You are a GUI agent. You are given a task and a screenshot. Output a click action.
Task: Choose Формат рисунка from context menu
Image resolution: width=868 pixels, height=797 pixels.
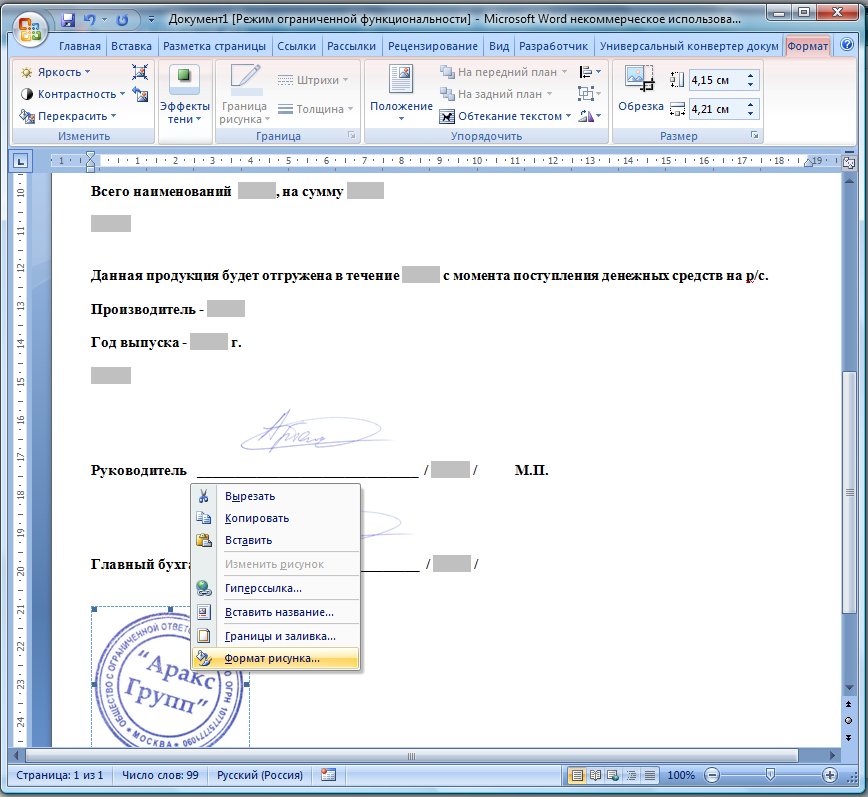click(272, 658)
